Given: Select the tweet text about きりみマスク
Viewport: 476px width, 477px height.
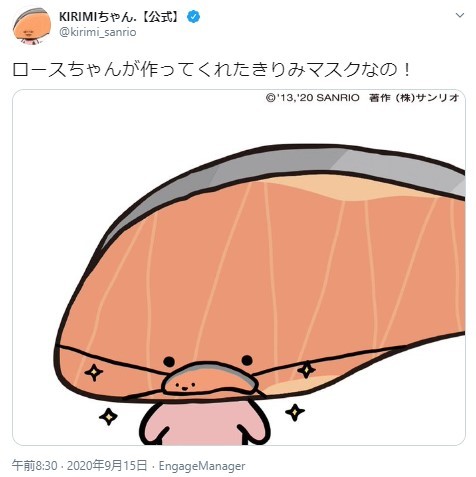Looking at the screenshot, I should [212, 69].
